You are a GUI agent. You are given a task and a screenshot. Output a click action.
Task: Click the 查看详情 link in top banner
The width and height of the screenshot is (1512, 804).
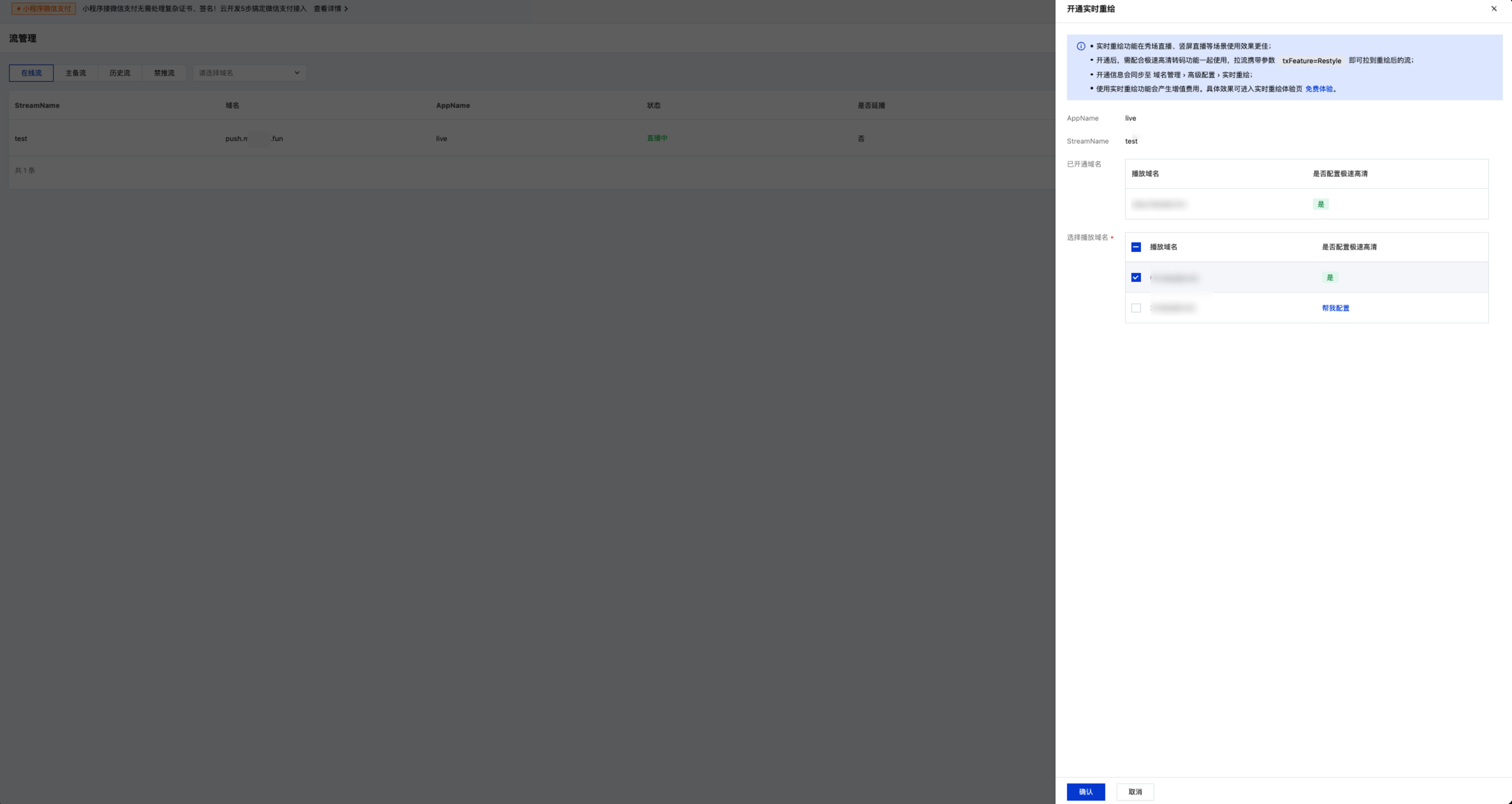pyautogui.click(x=327, y=9)
